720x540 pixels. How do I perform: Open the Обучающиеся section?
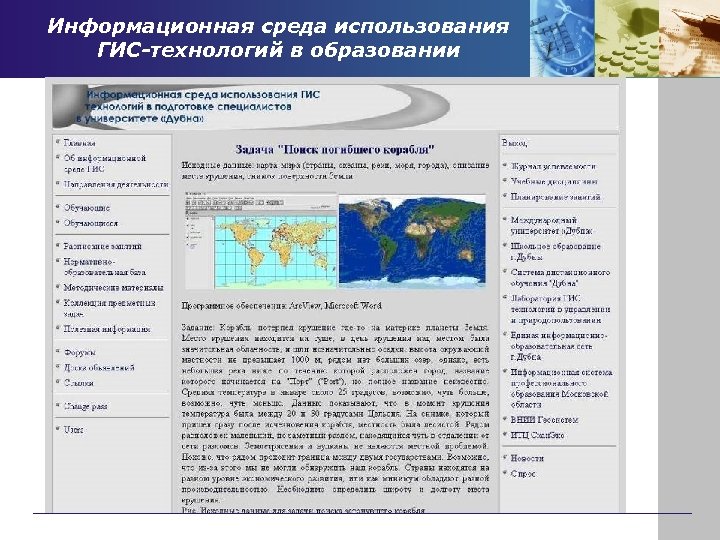click(91, 223)
